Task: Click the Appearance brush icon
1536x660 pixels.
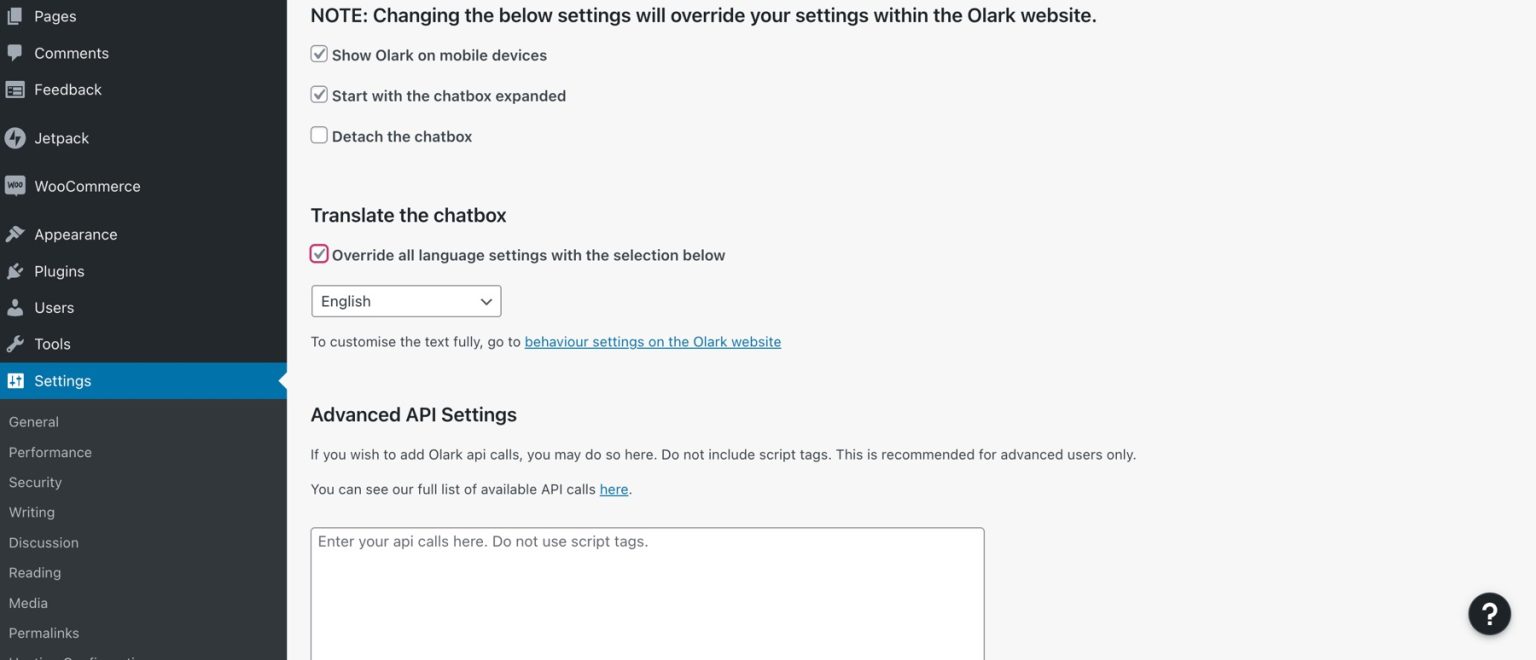Action: (x=14, y=233)
